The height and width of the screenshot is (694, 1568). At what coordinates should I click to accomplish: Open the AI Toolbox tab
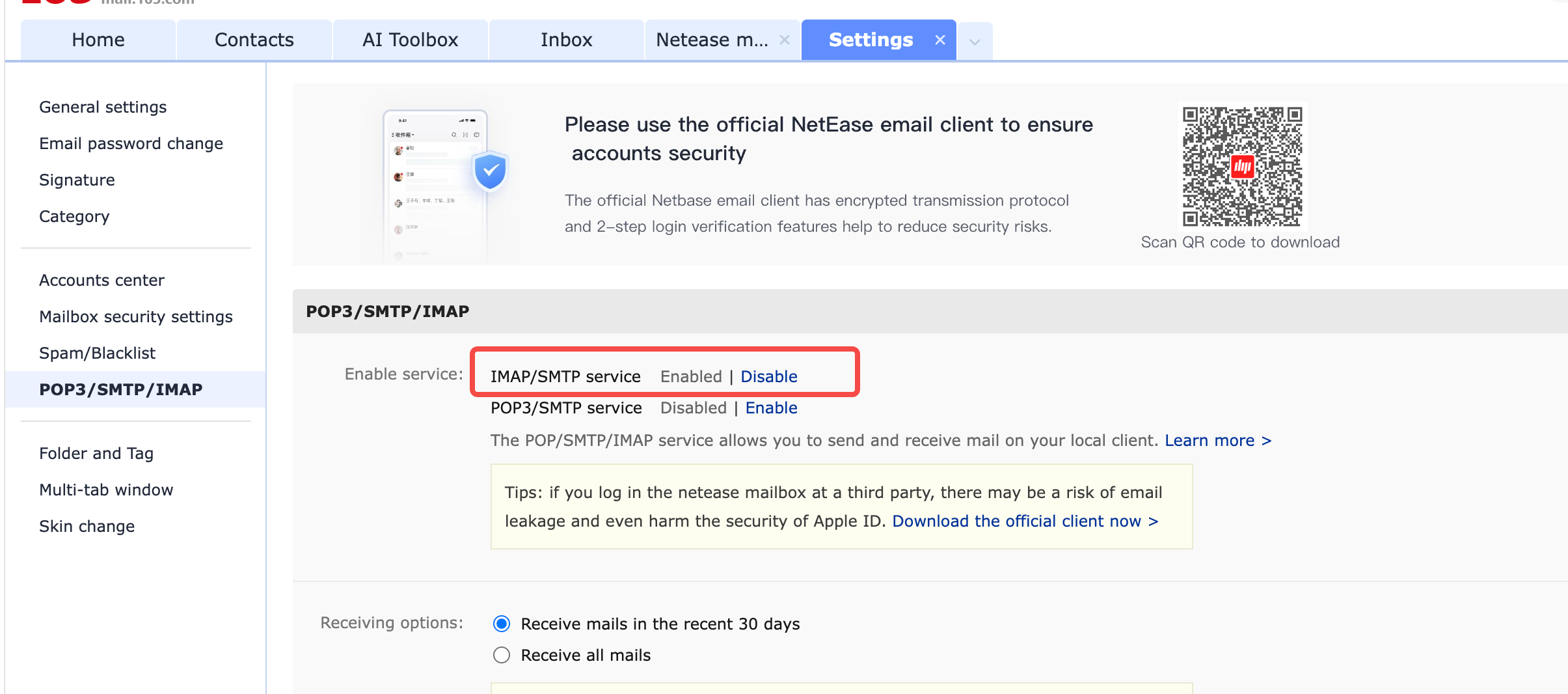(410, 40)
